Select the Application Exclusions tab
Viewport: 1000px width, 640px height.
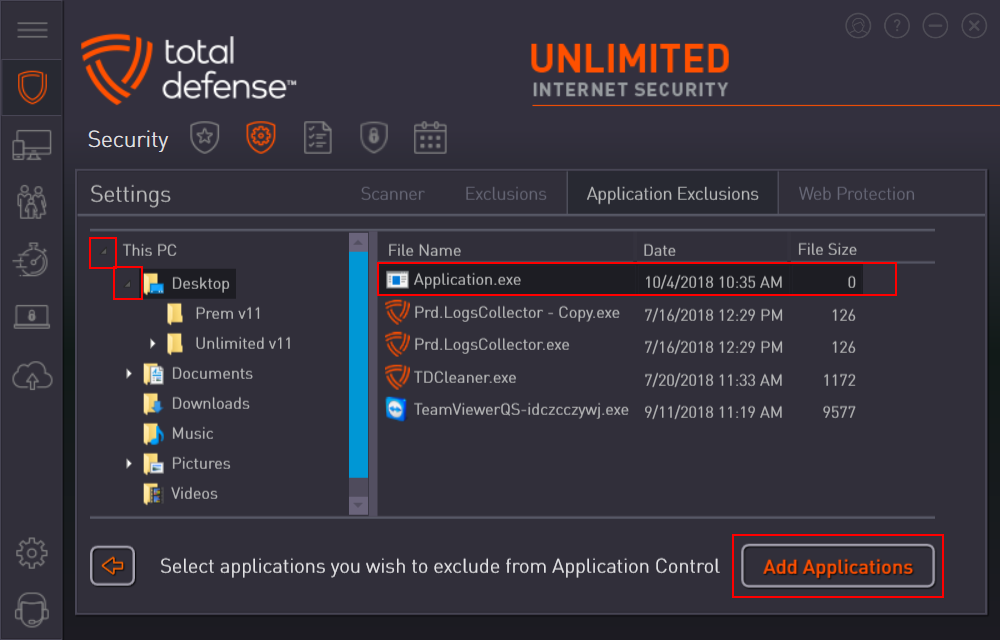(x=673, y=194)
